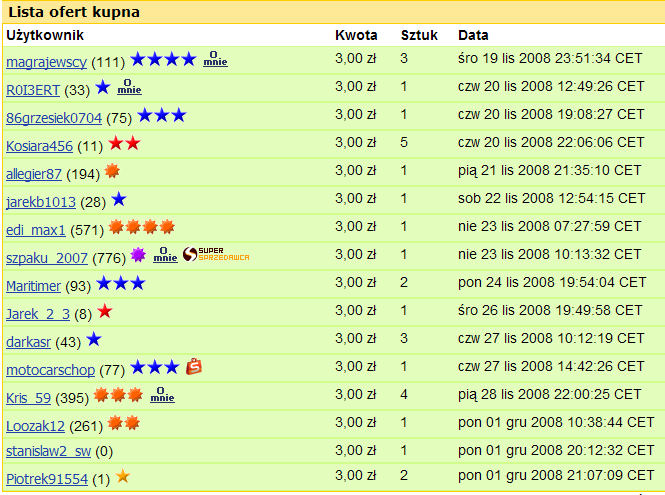
Task: Visit darkasr user link
Action: (x=28, y=342)
